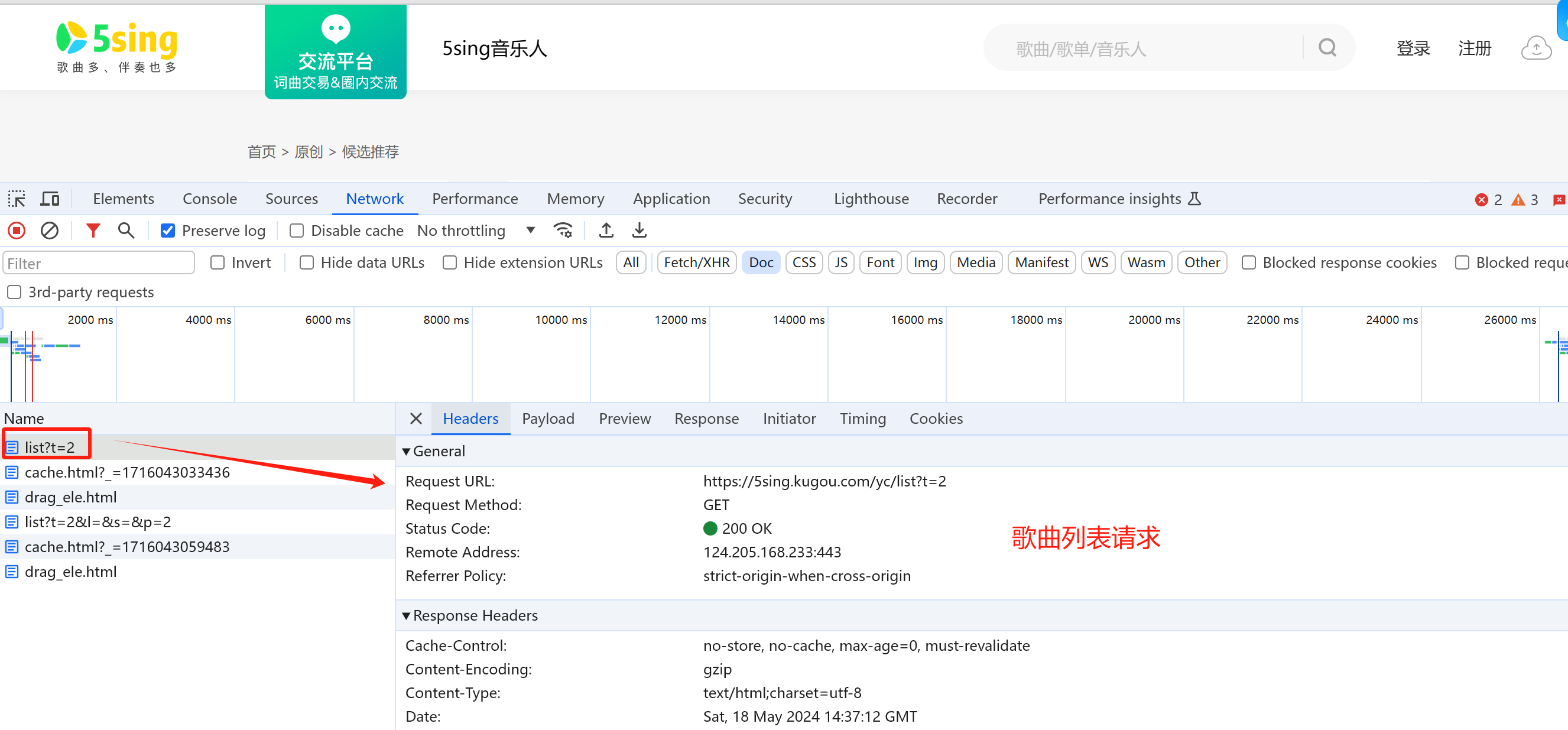
Task: Click the inspect element selector icon
Action: coord(17,199)
